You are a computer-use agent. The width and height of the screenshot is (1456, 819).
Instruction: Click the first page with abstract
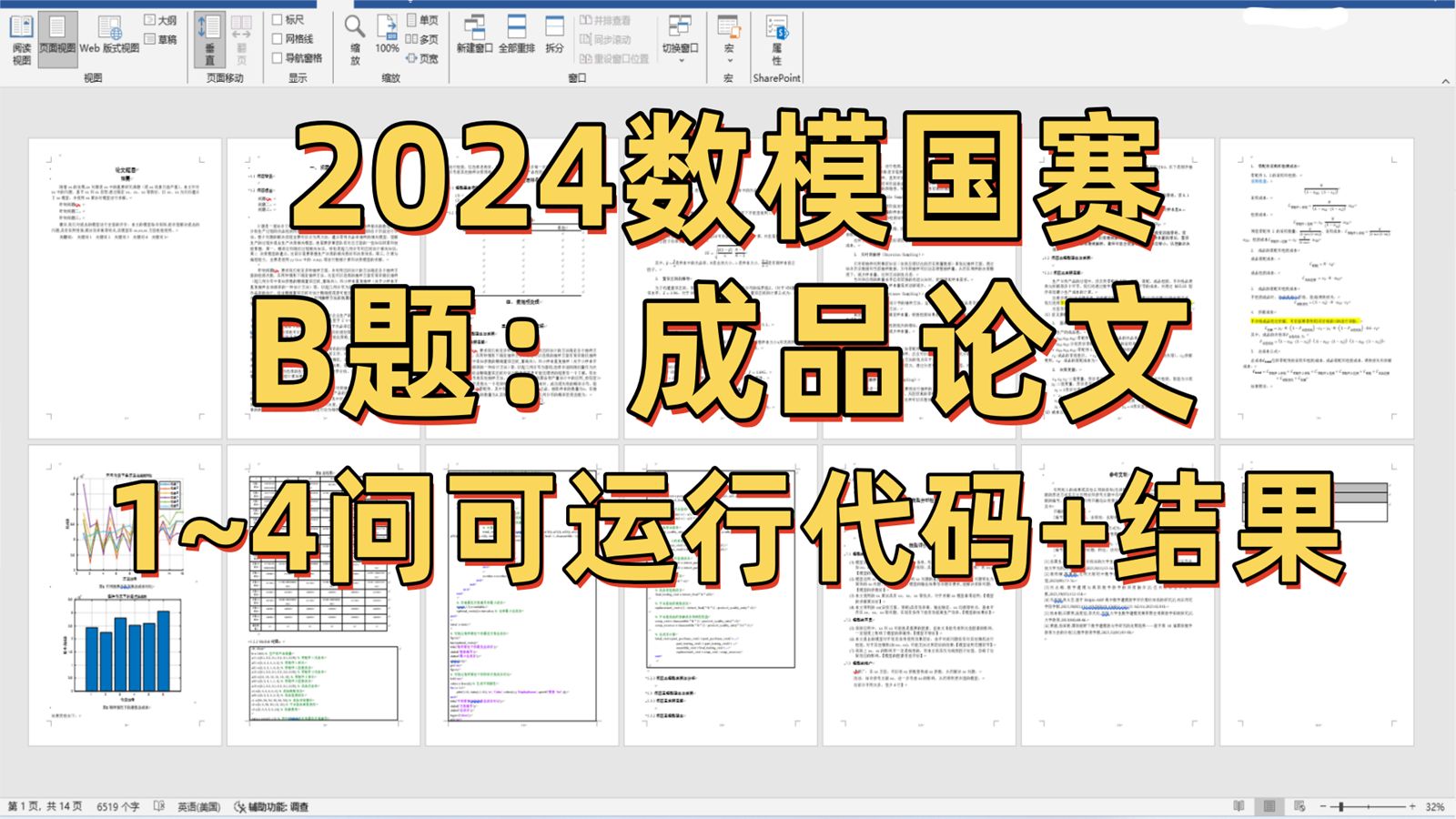[x=126, y=288]
